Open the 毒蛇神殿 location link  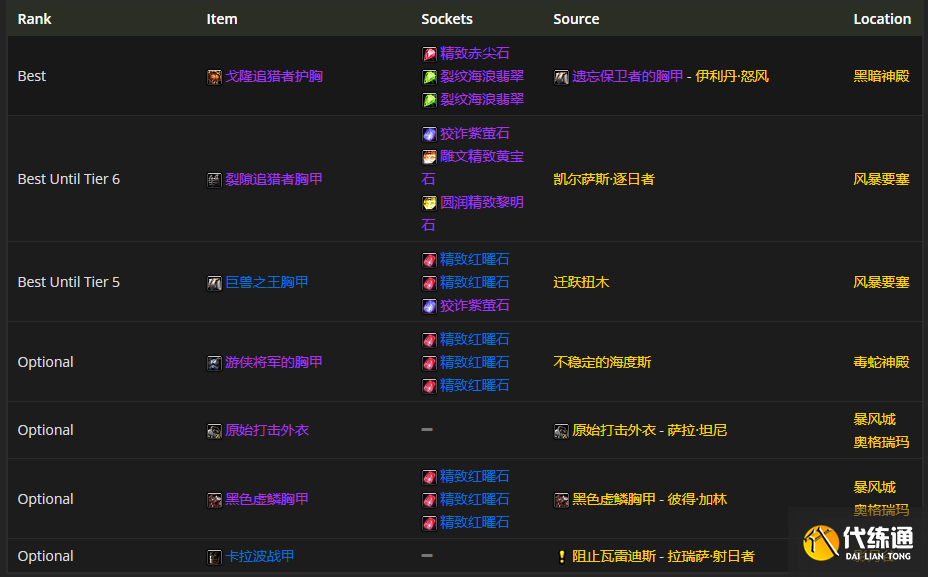[881, 362]
